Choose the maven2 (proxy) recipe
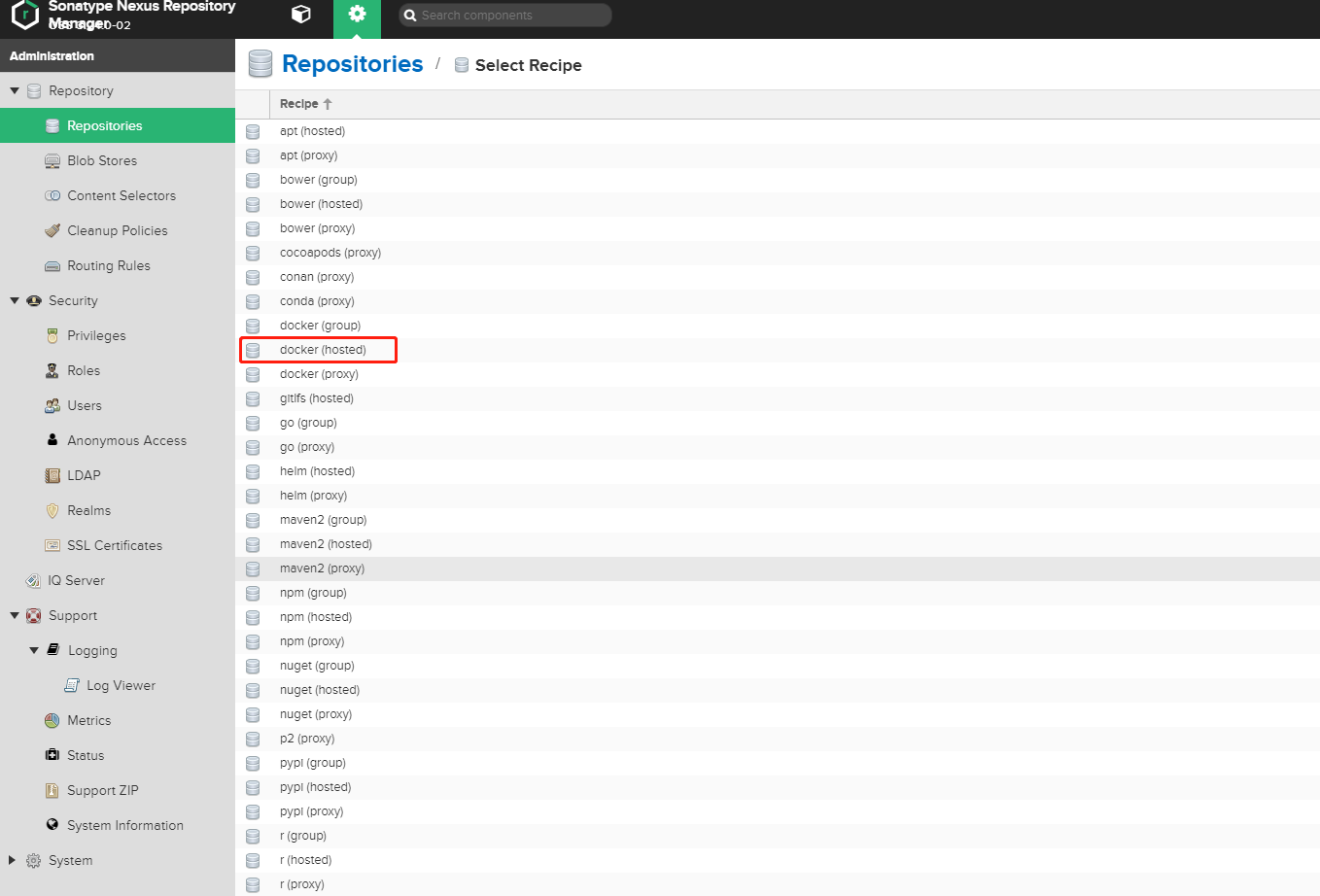Image resolution: width=1320 pixels, height=896 pixels. [323, 568]
